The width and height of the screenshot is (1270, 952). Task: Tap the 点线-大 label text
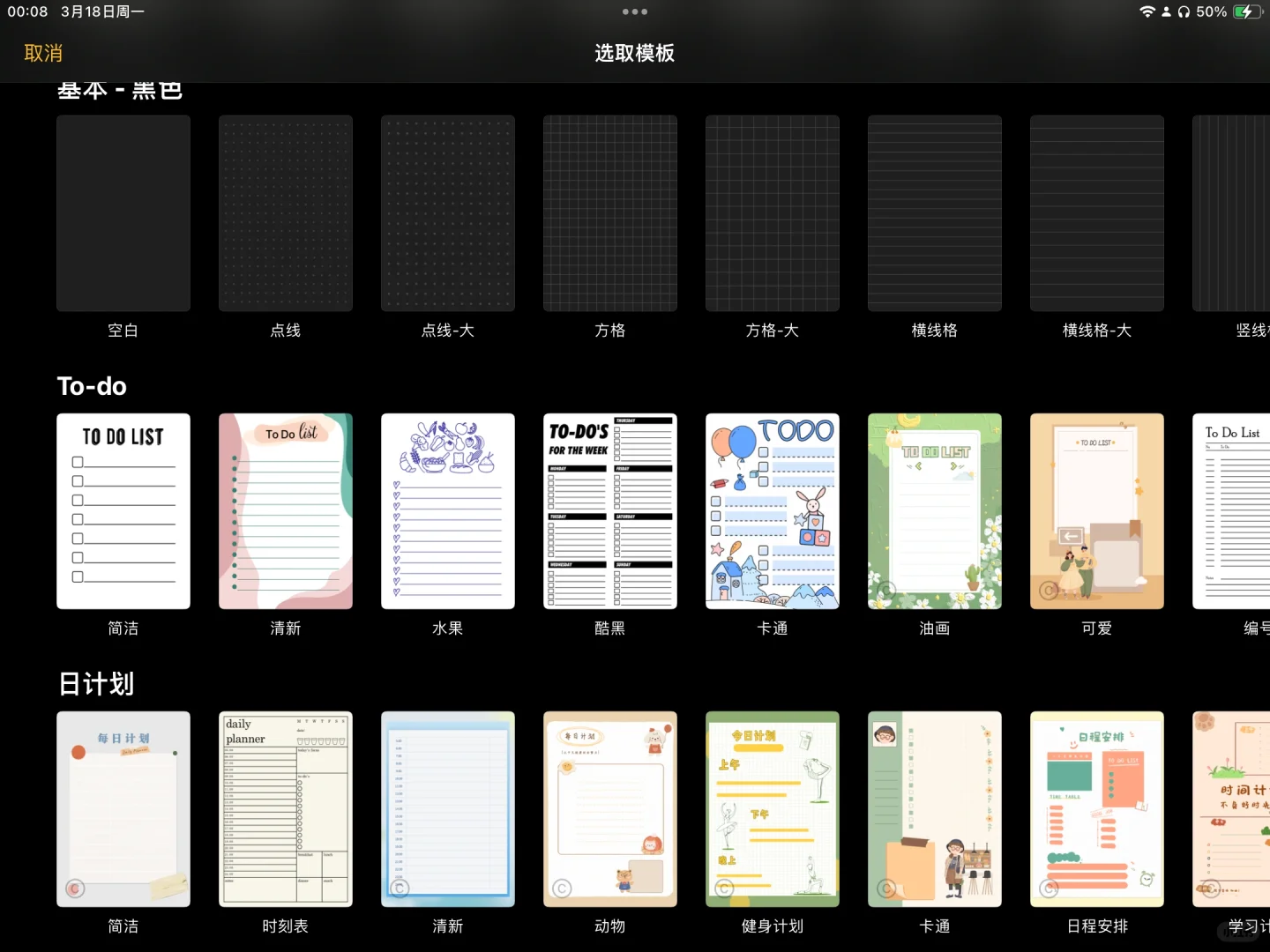pyautogui.click(x=448, y=331)
